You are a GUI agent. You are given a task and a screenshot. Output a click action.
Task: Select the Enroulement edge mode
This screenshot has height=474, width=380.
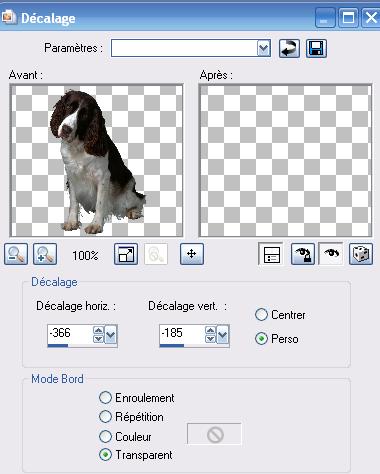(x=105, y=397)
